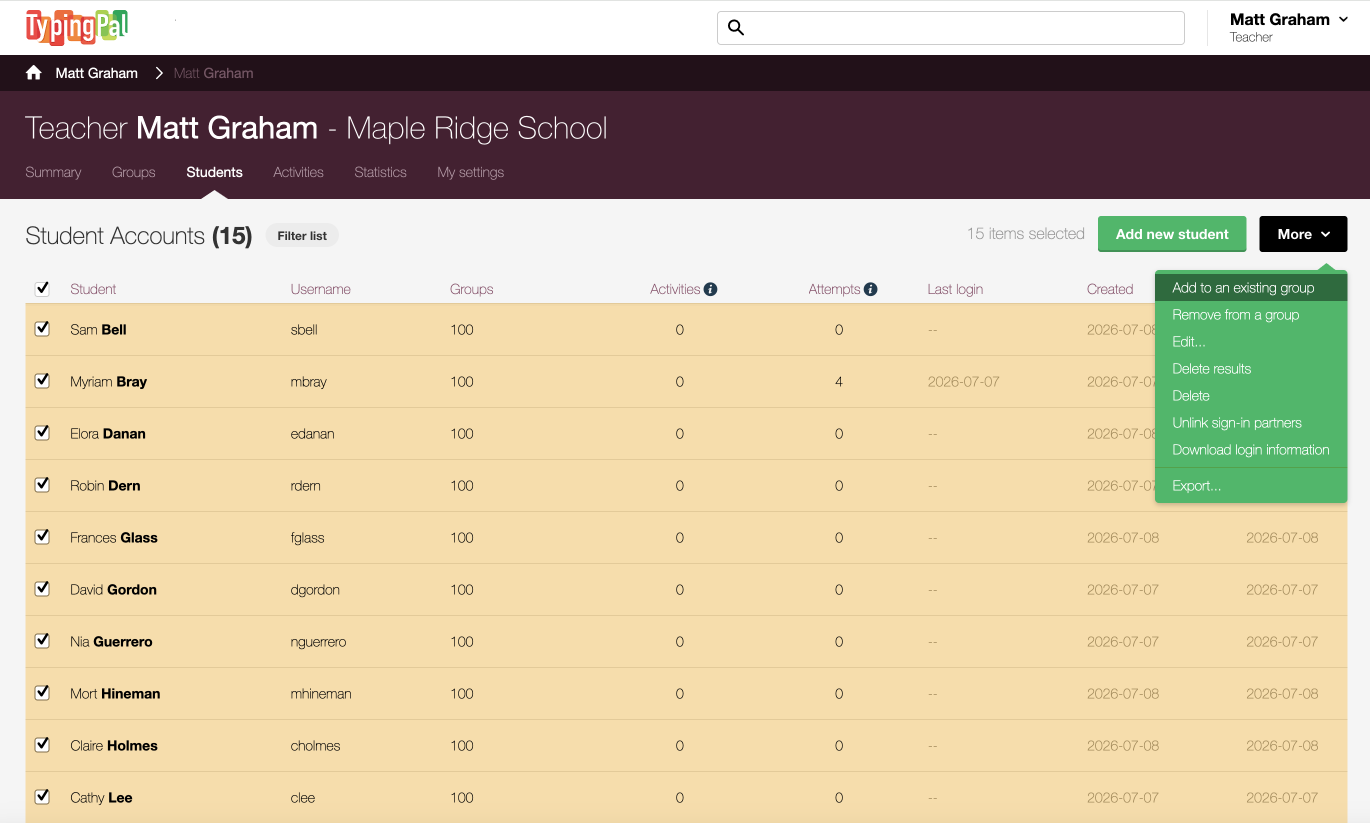Sort by Student column header
This screenshot has height=823, width=1370.
pos(93,289)
